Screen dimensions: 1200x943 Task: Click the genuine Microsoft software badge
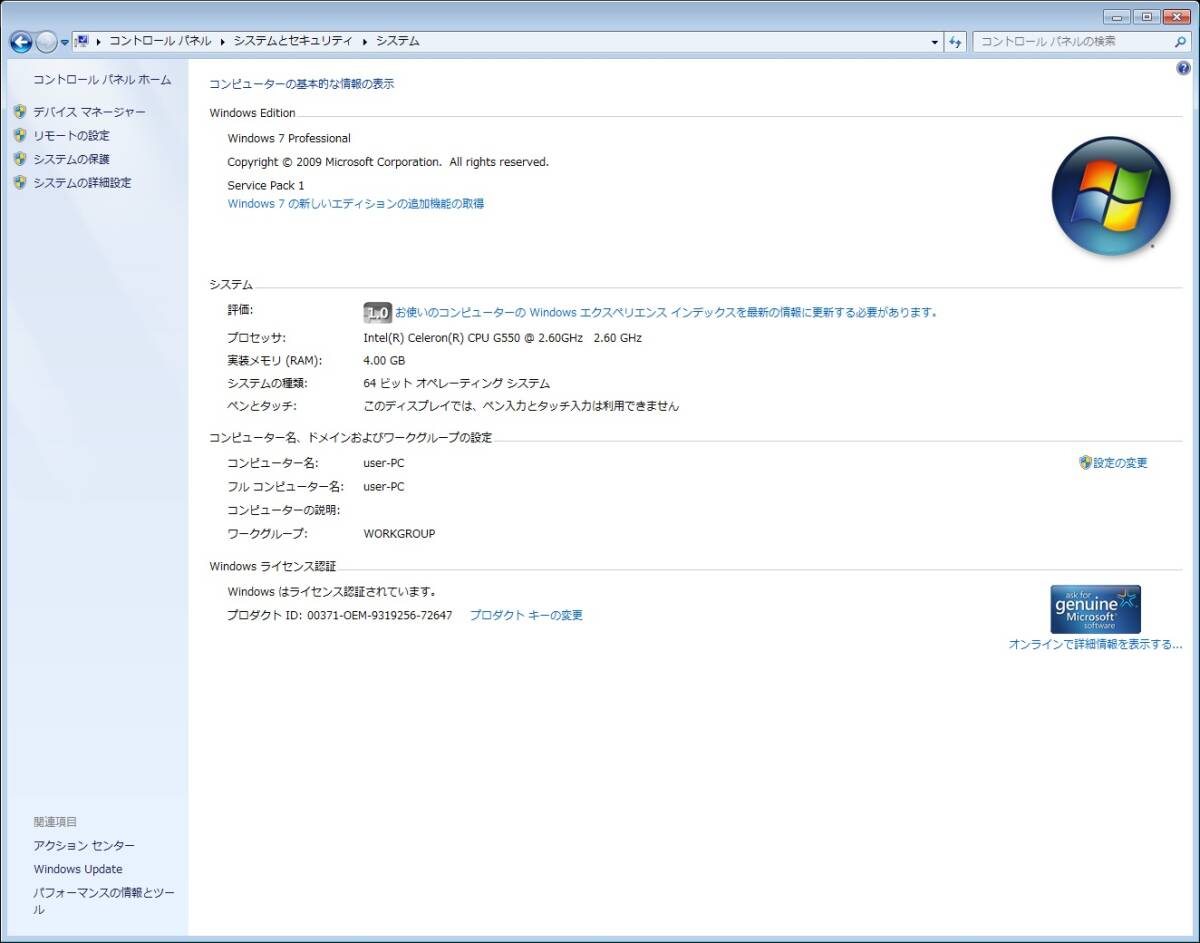(x=1095, y=609)
